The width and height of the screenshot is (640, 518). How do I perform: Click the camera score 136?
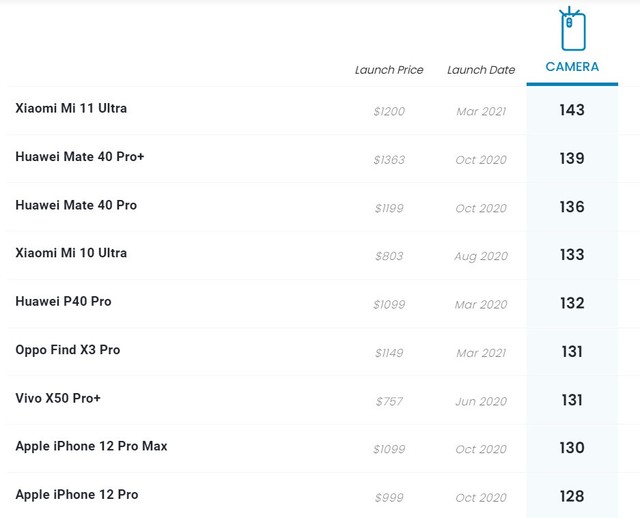(x=572, y=207)
